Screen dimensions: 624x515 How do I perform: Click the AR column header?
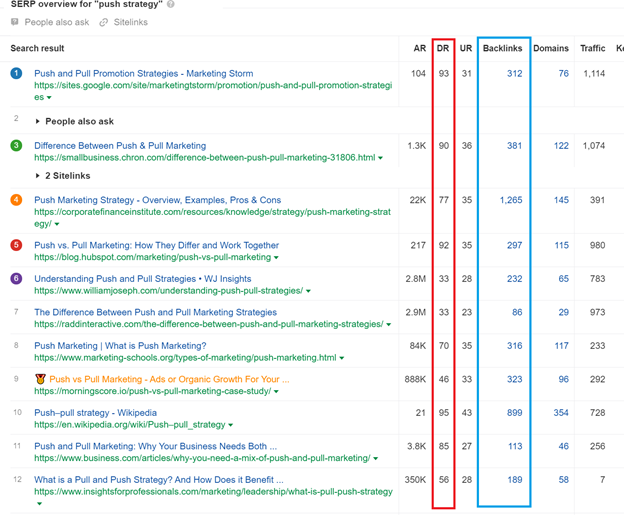tap(419, 48)
